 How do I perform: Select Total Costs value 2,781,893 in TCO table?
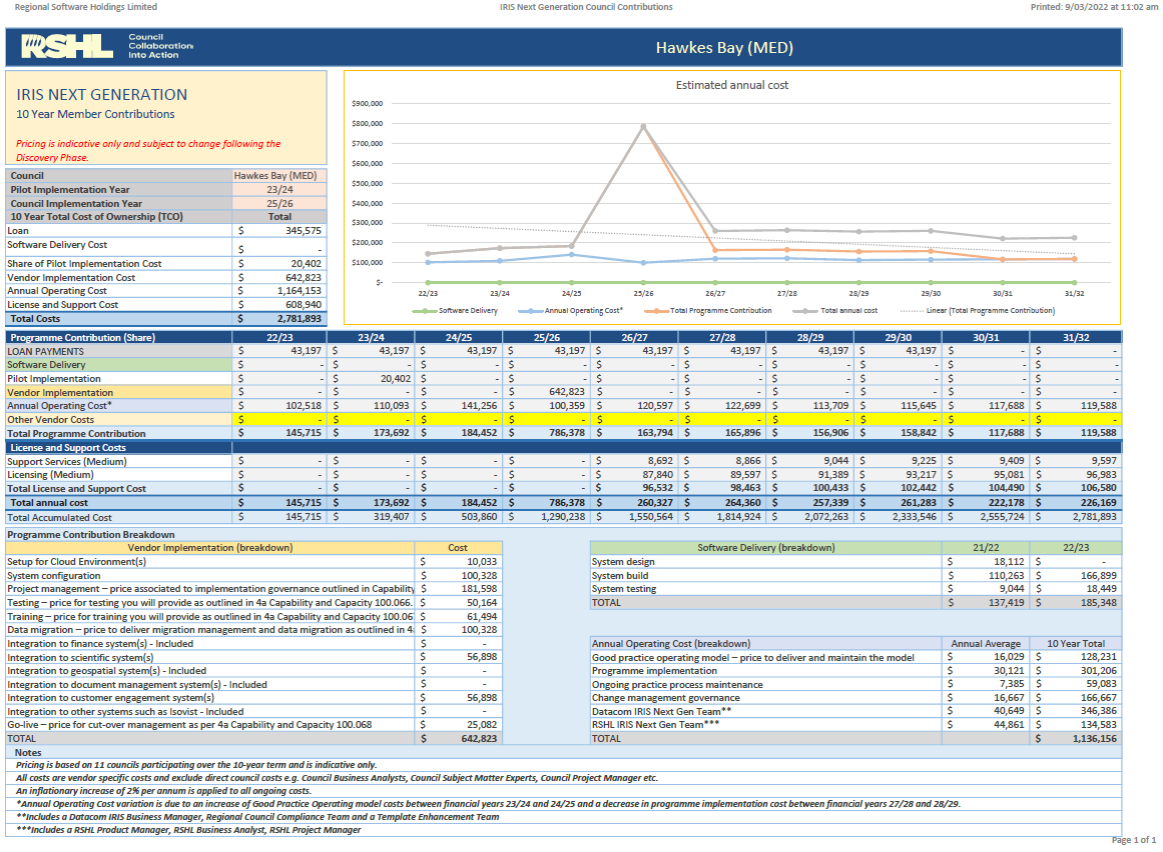(299, 319)
